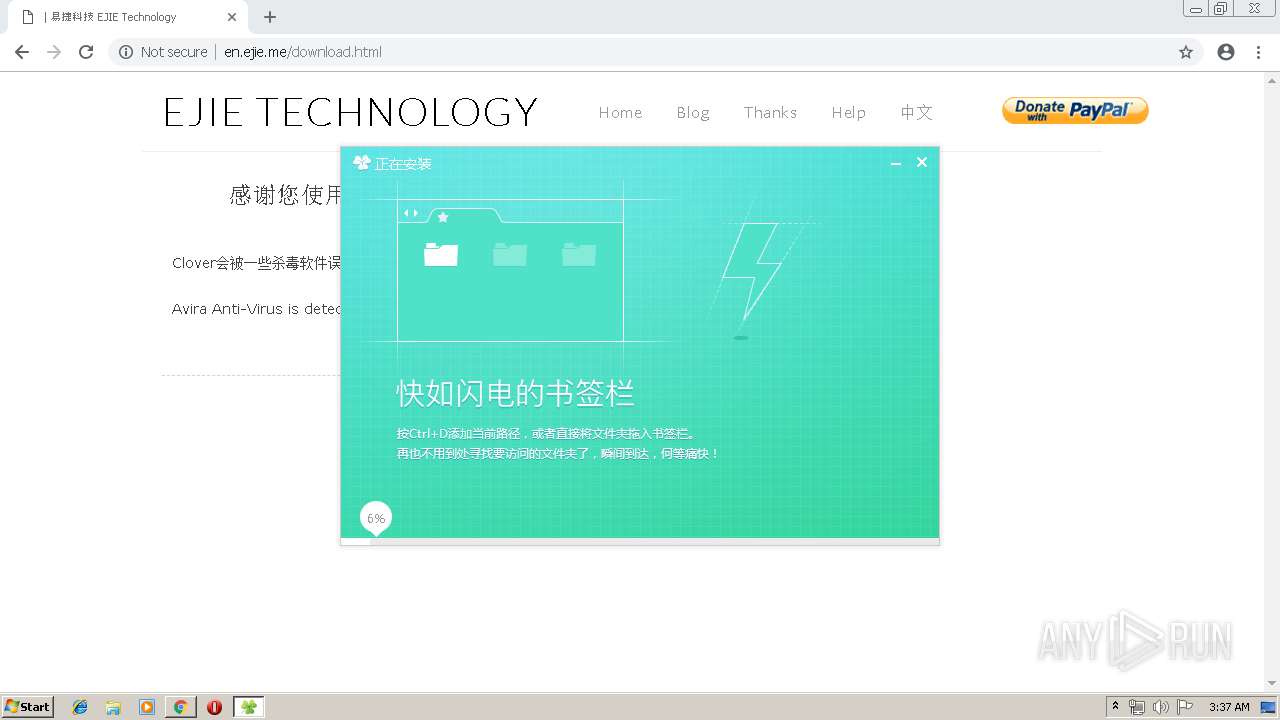Image resolution: width=1280 pixels, height=720 pixels.
Task: Show hidden system tray icons
Action: (x=1115, y=707)
